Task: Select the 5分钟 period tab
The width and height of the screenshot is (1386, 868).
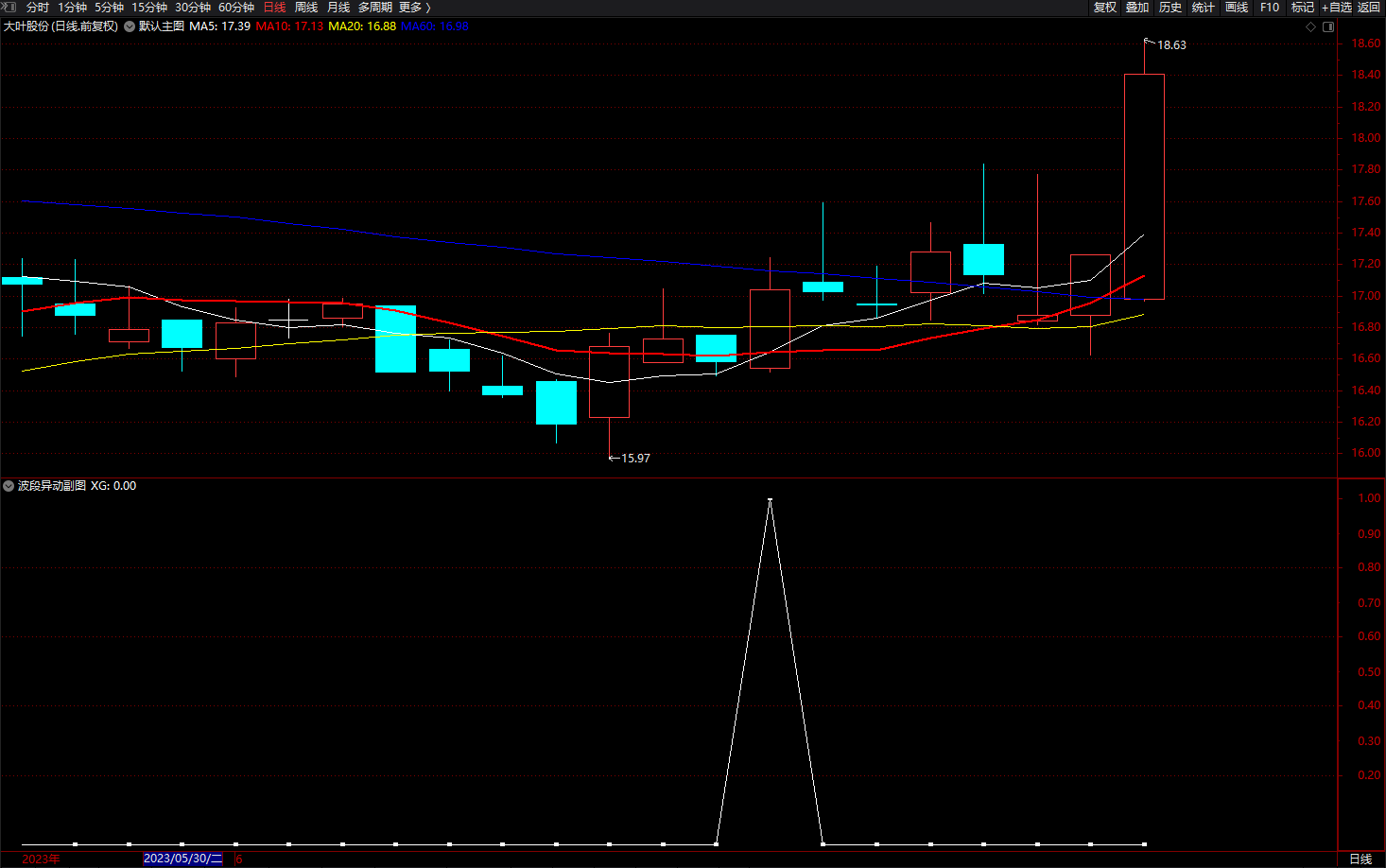Action: 109,8
